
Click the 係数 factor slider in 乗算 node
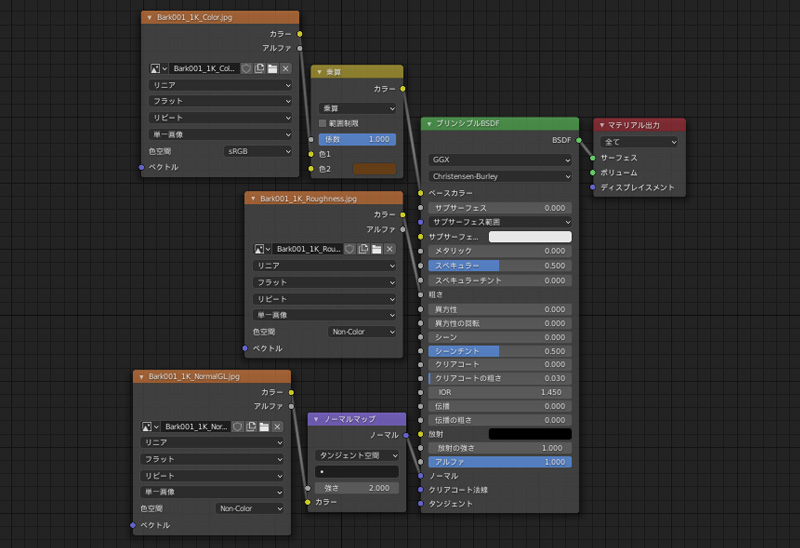pyautogui.click(x=357, y=139)
